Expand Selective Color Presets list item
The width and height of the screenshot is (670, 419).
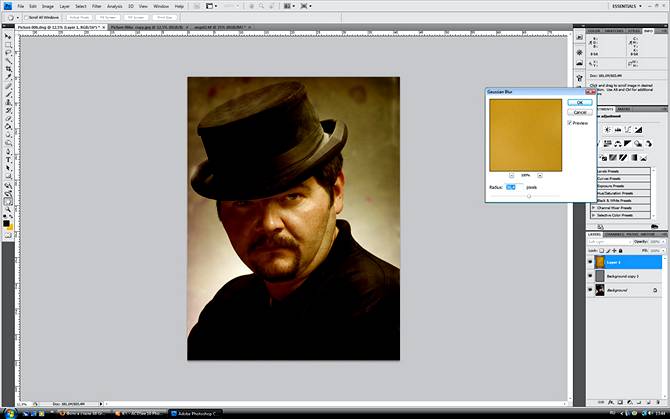(x=594, y=215)
